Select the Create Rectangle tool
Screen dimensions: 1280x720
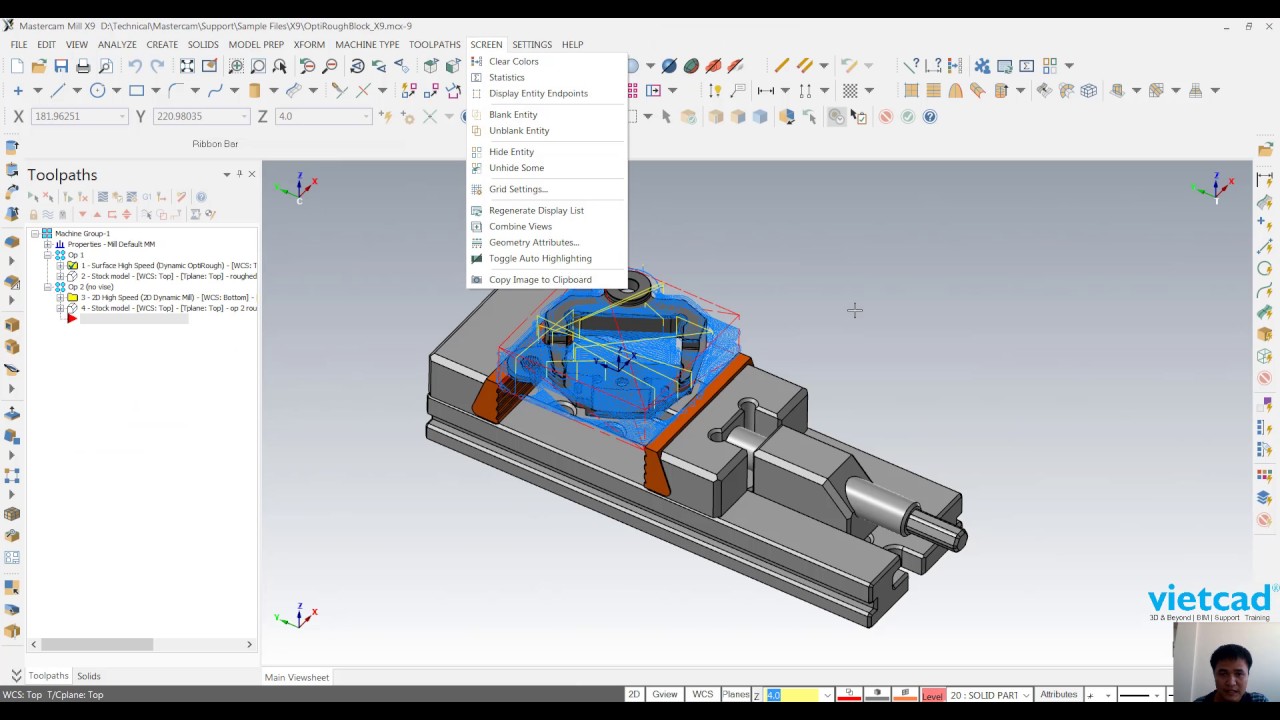[x=136, y=90]
